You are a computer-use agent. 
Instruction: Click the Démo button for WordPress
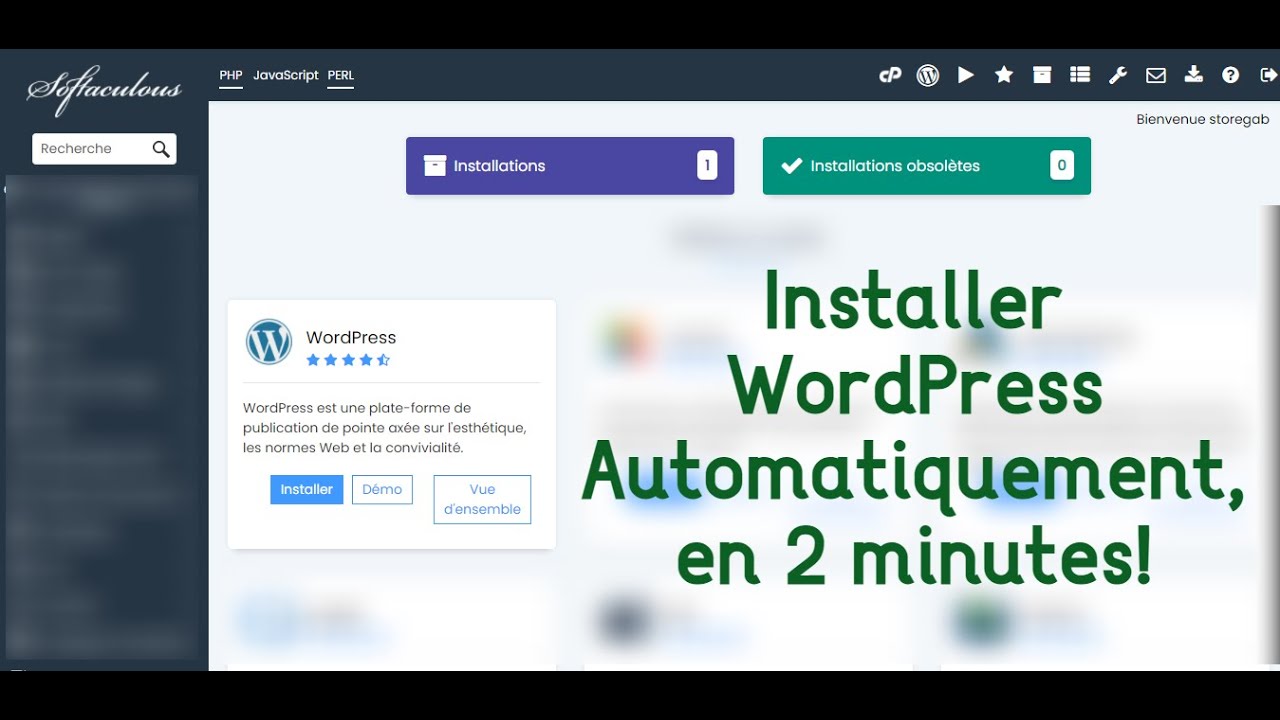pyautogui.click(x=382, y=489)
